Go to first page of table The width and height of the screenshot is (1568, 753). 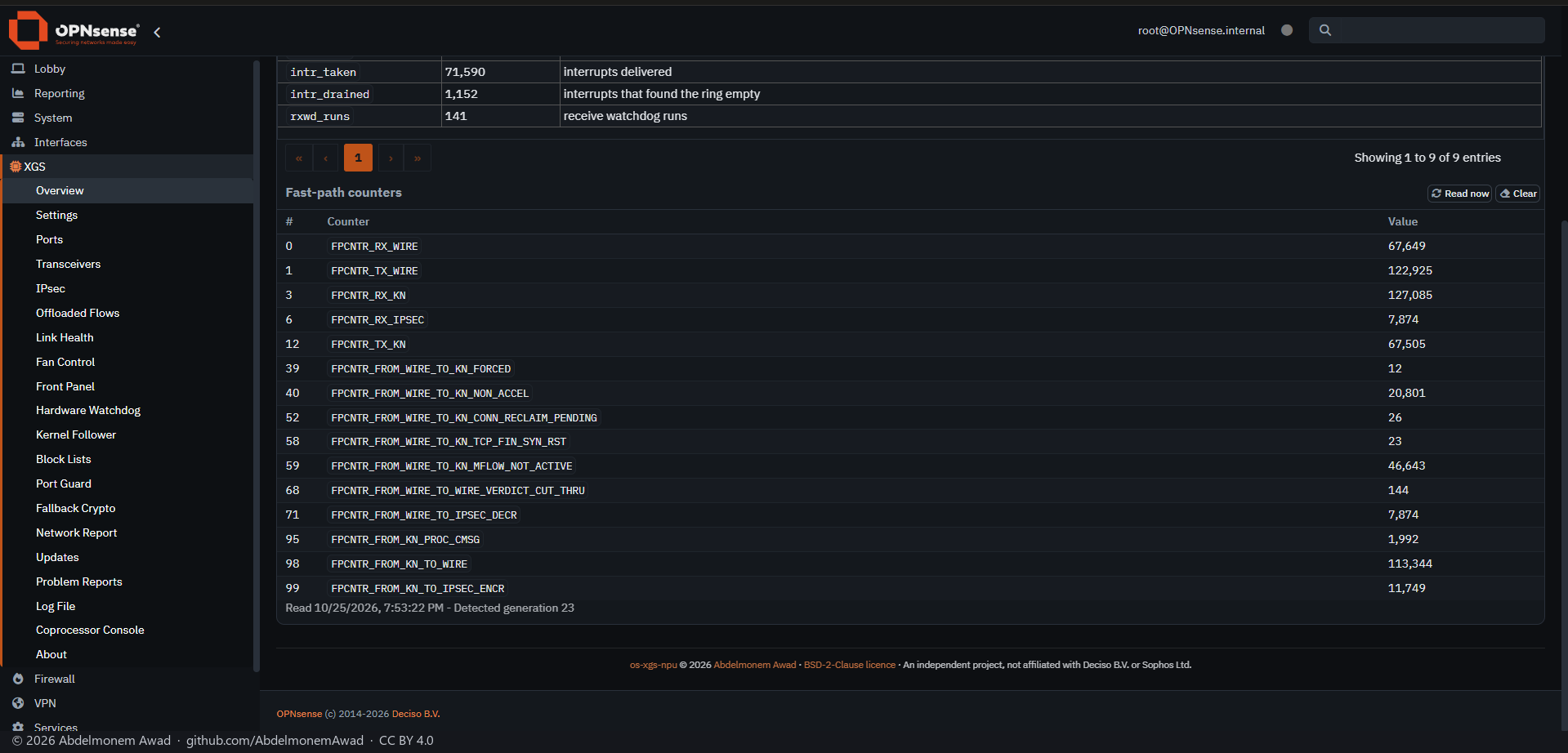299,158
